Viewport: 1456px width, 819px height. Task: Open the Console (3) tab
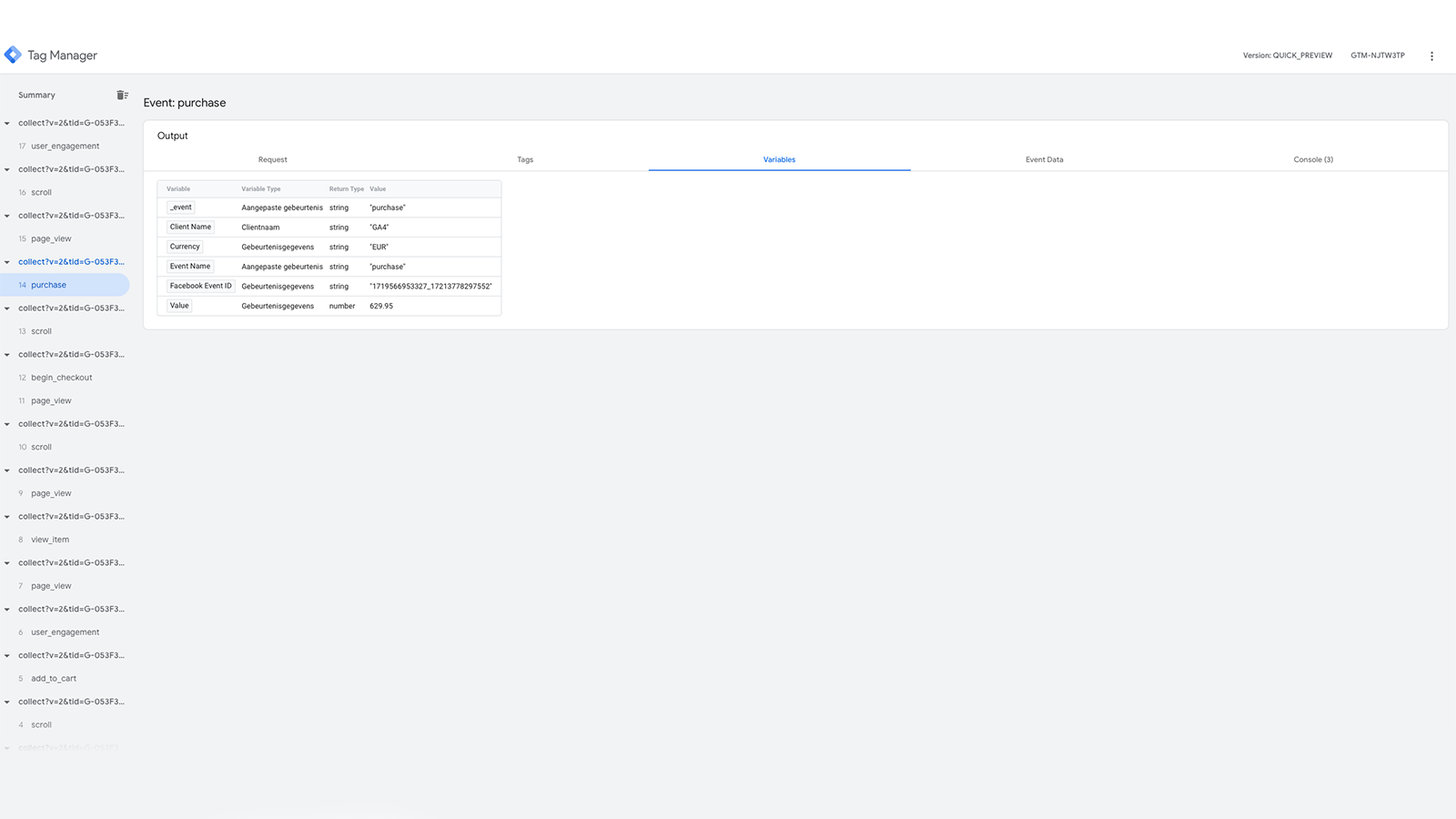1312,159
